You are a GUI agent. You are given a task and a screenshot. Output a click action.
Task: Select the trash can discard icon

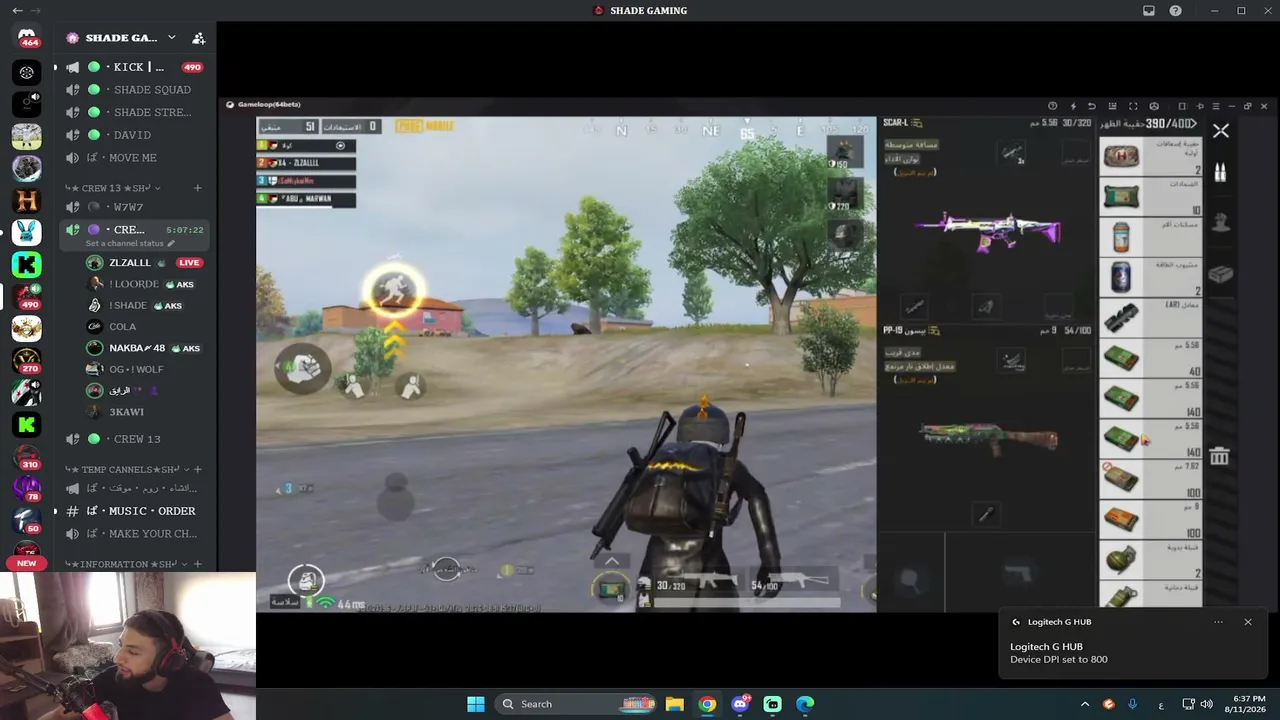point(1219,456)
